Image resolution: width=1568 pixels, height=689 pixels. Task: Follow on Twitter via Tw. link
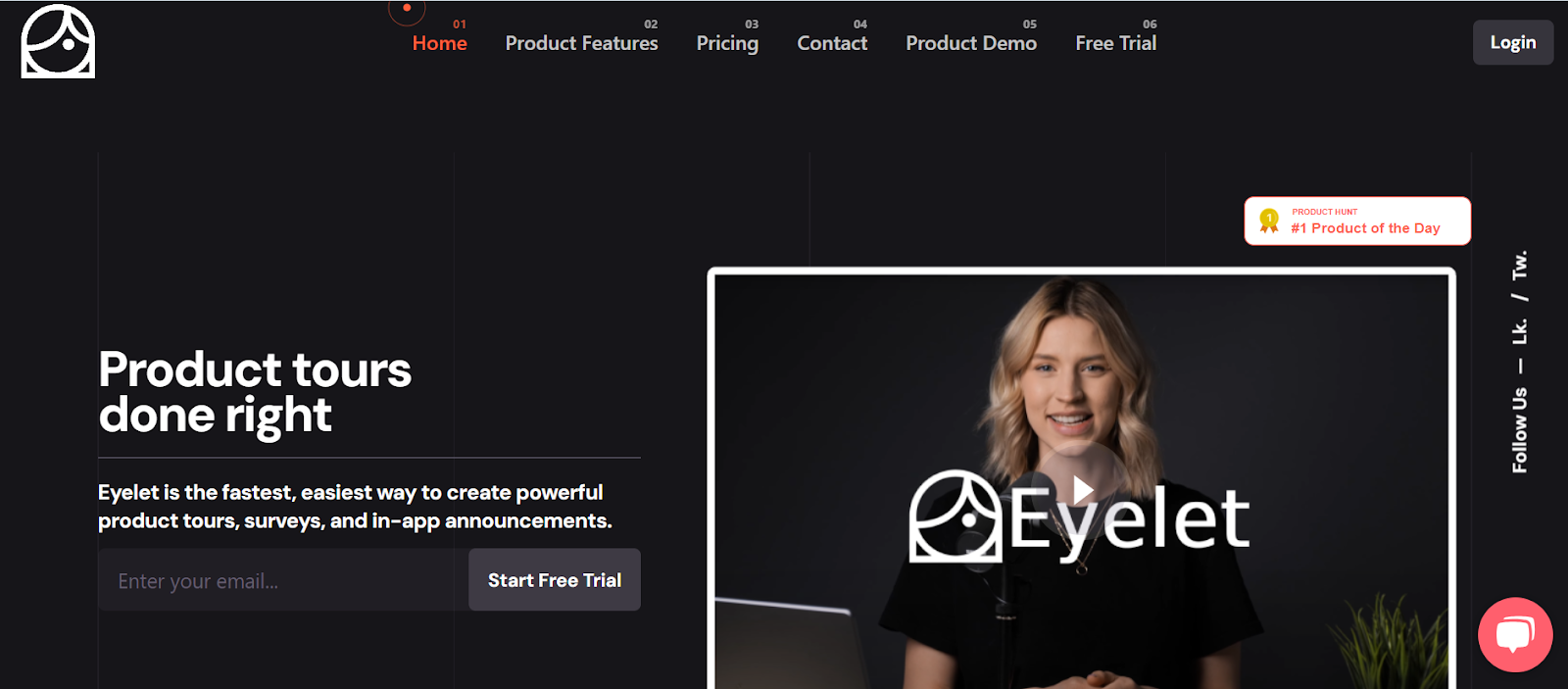tap(1520, 265)
